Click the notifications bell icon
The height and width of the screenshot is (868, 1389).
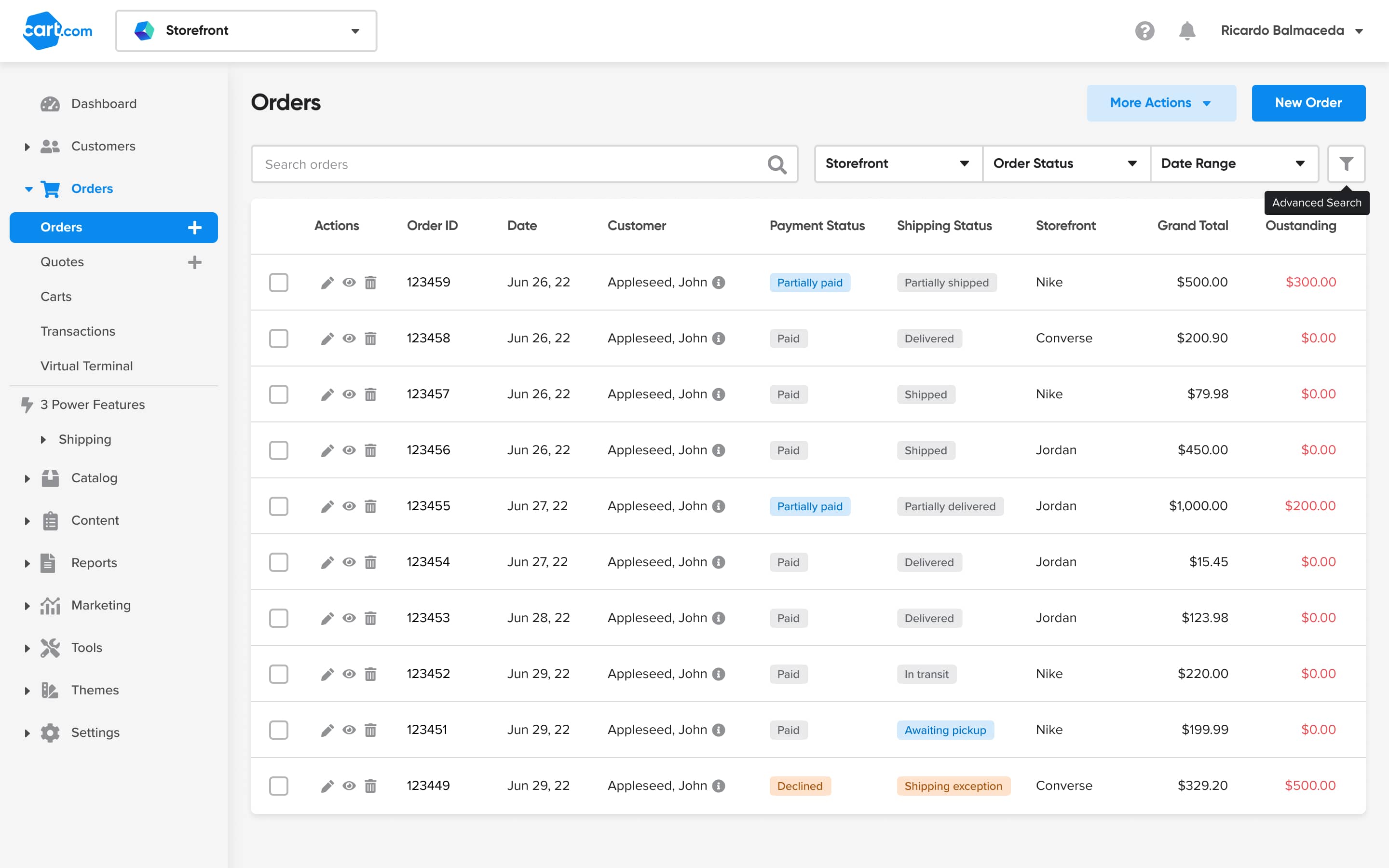pyautogui.click(x=1187, y=30)
